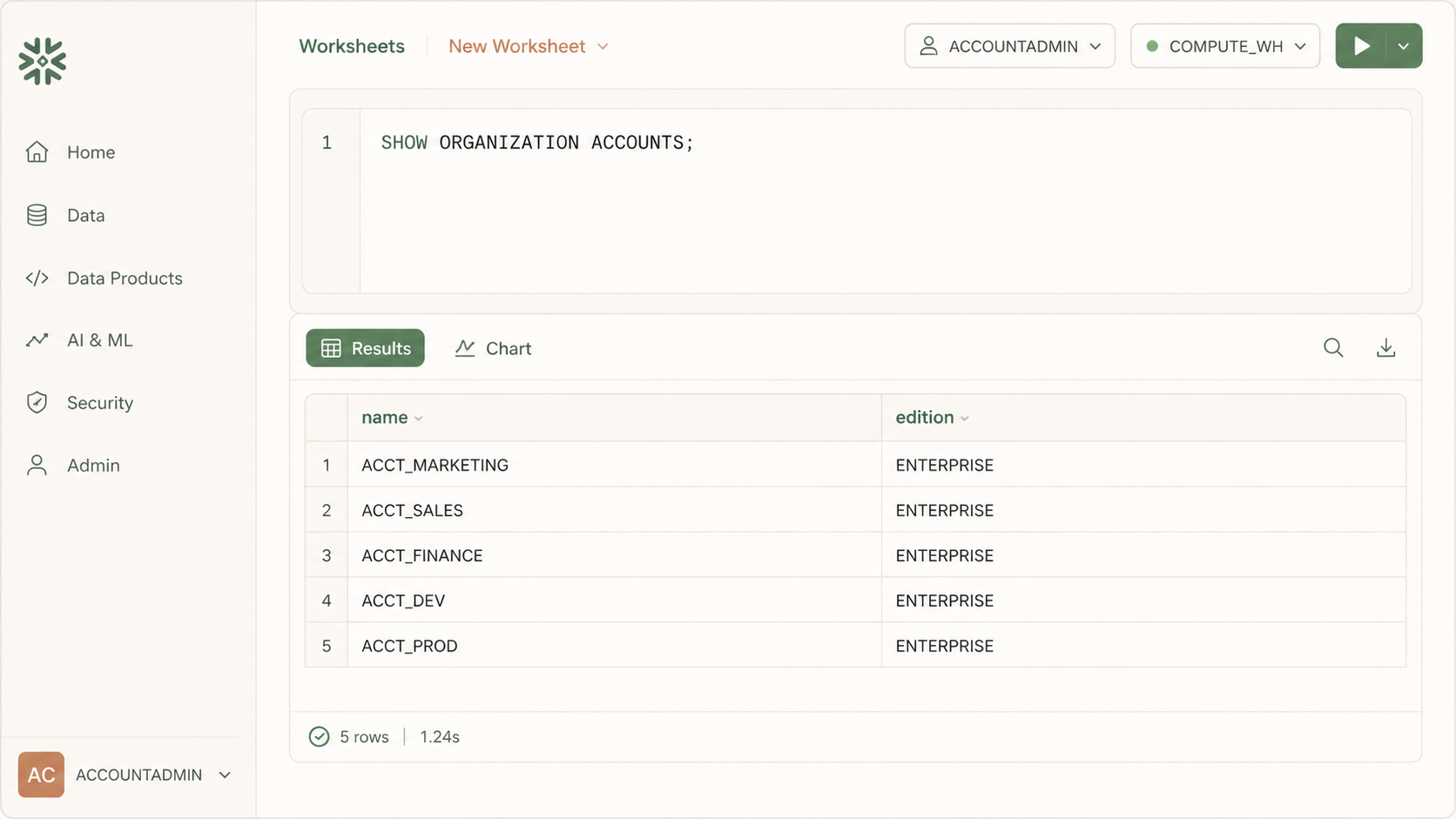
Task: Select the Results tab
Action: point(365,348)
